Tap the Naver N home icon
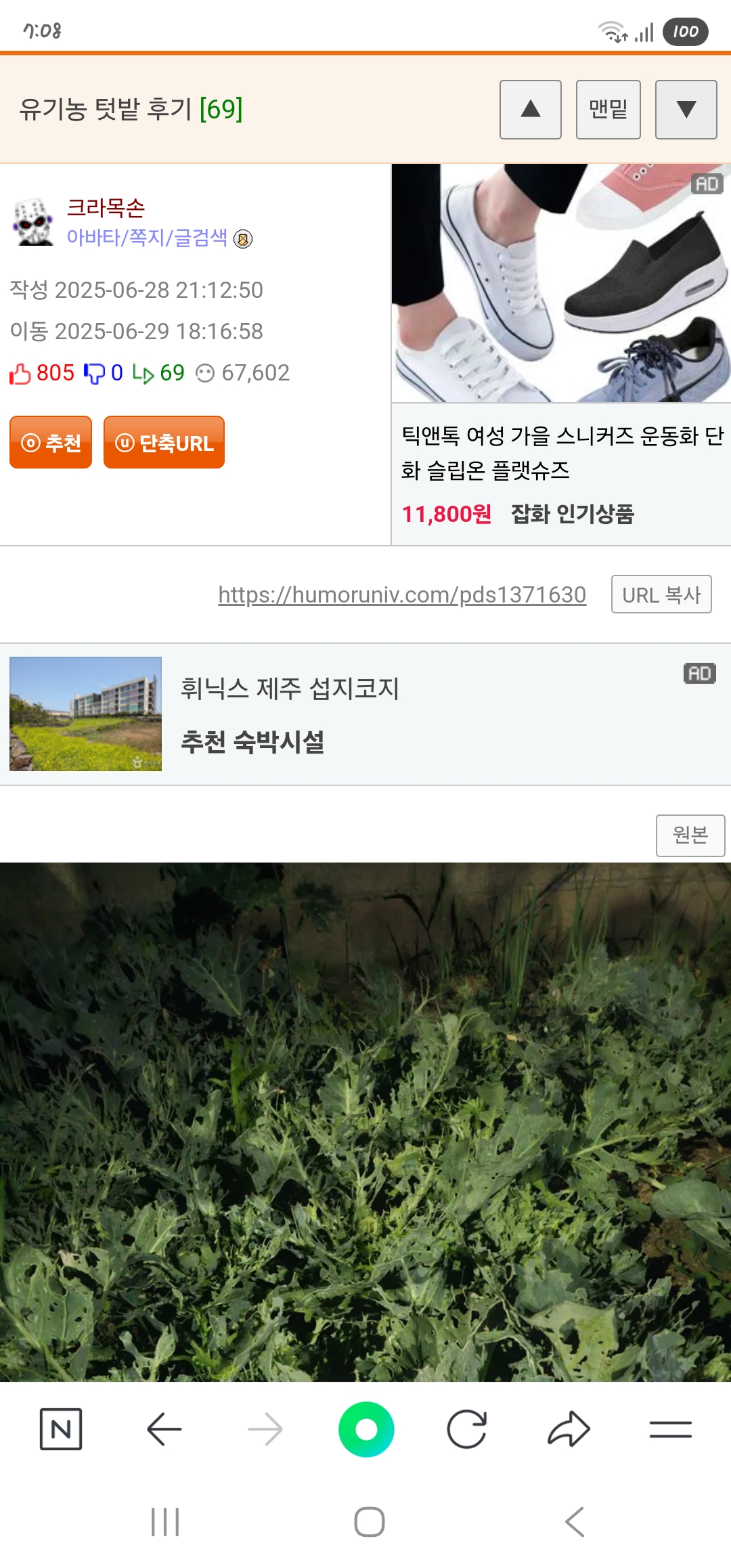 (61, 1429)
